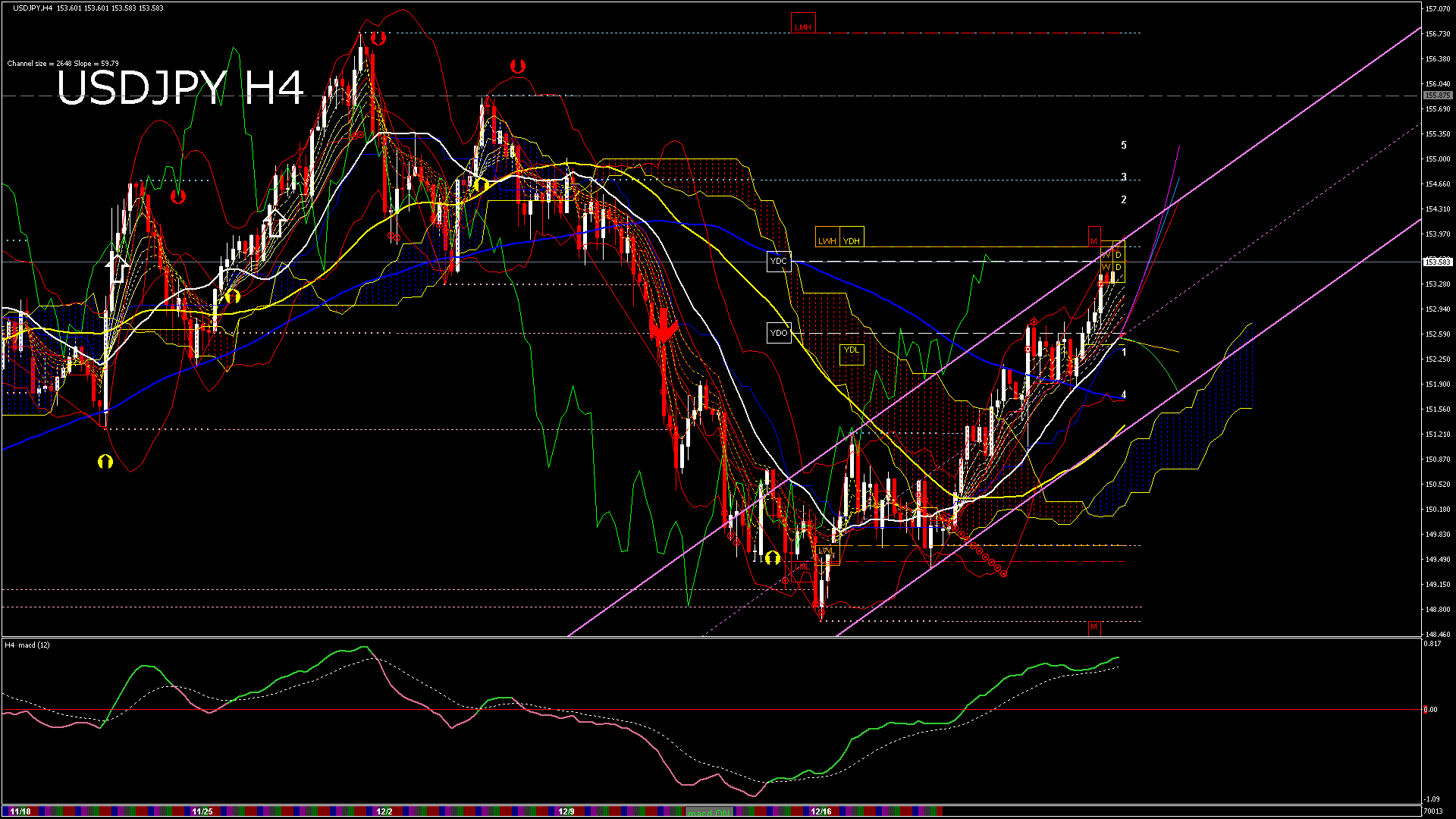This screenshot has height=819, width=1456.
Task: Click red circle arrow at the chart's highest peak
Action: pos(378,37)
